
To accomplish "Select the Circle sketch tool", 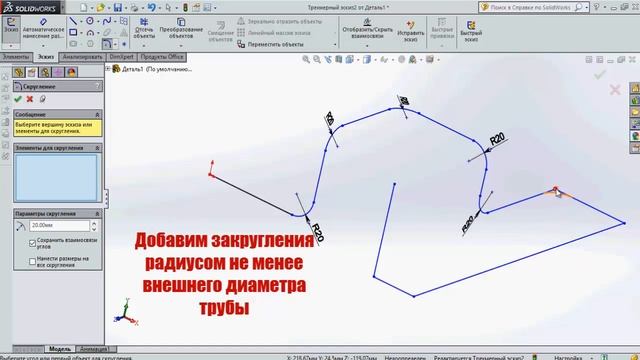I will [x=90, y=21].
